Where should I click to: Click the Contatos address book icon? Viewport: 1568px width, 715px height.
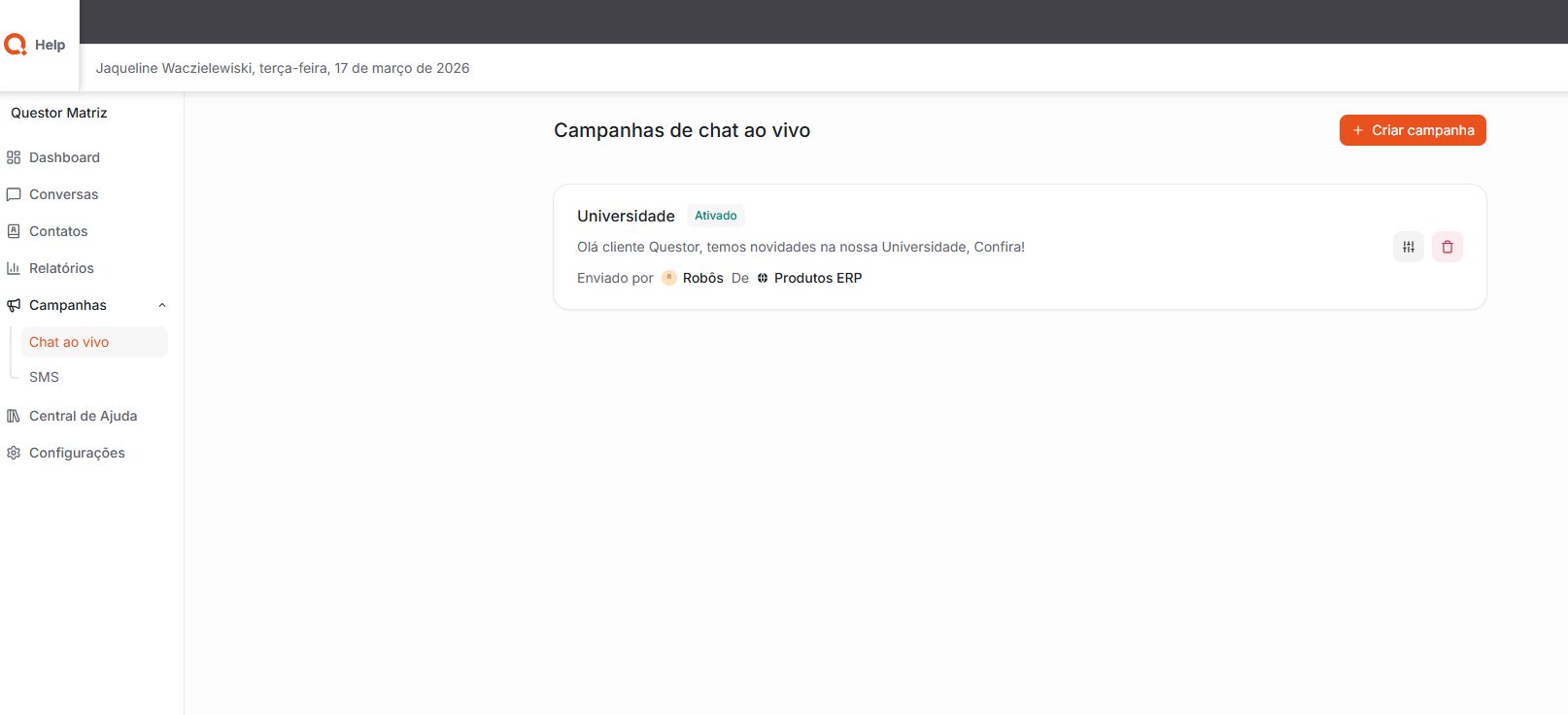14,231
